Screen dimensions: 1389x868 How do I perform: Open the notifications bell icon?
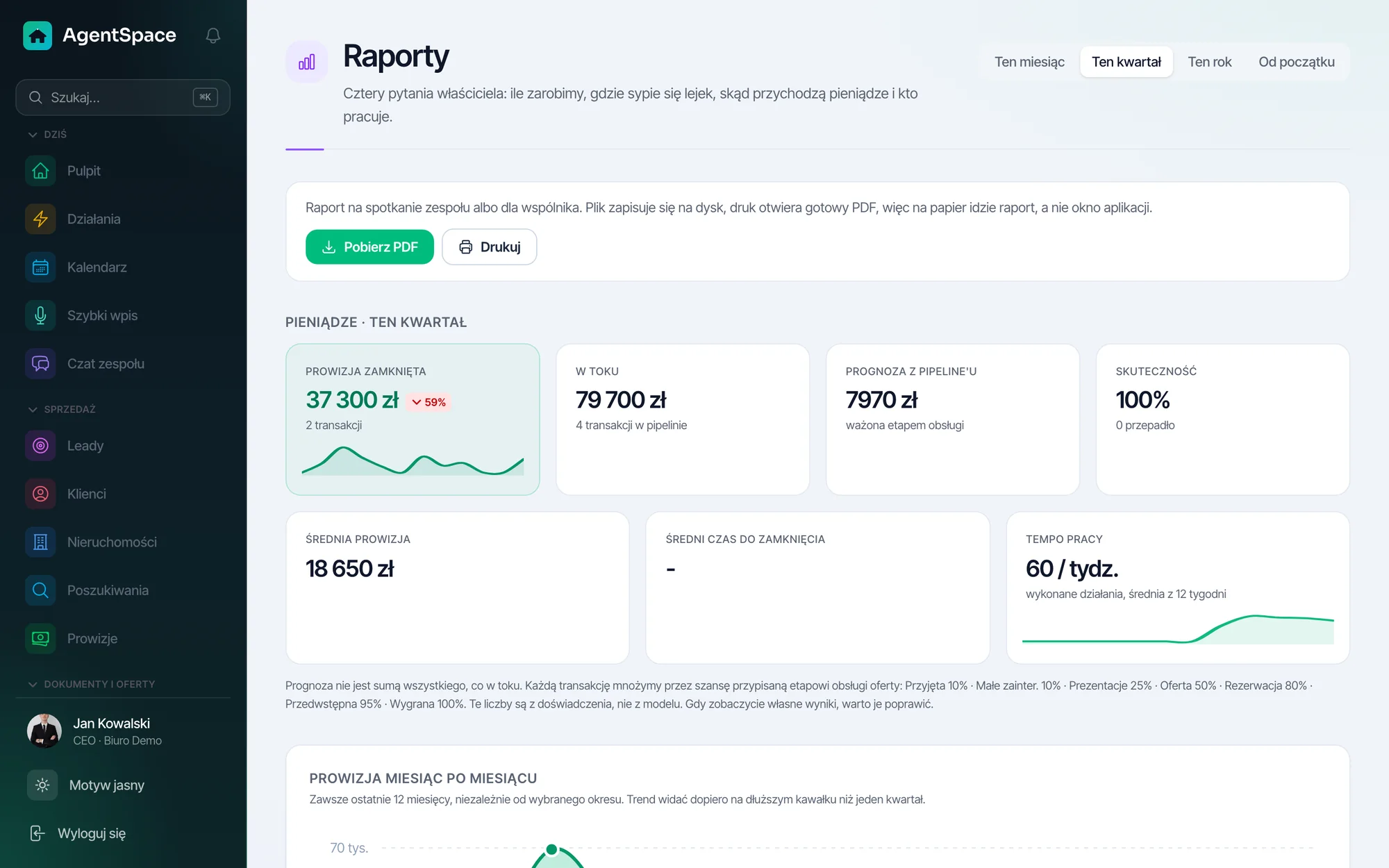(213, 35)
